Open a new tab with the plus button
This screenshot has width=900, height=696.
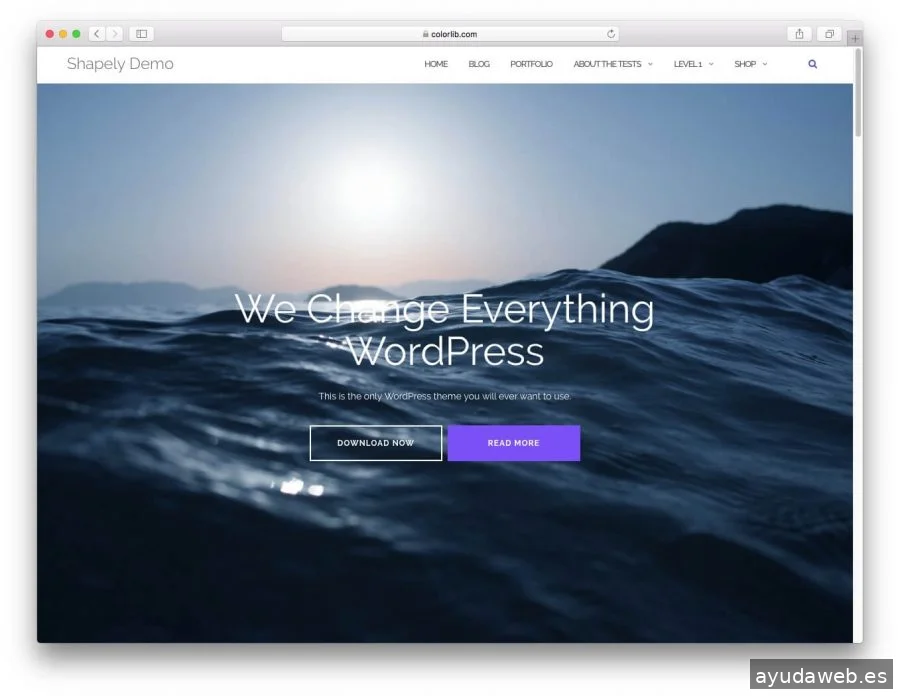point(855,39)
